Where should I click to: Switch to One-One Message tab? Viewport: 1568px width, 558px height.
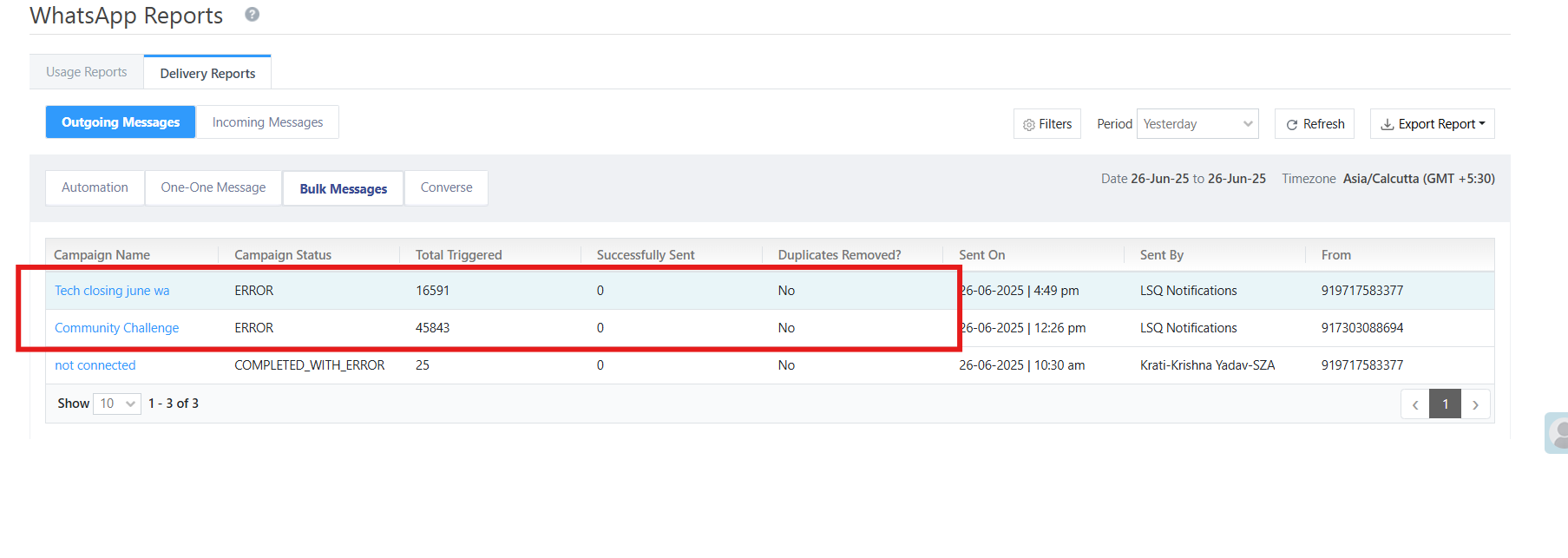(x=213, y=187)
